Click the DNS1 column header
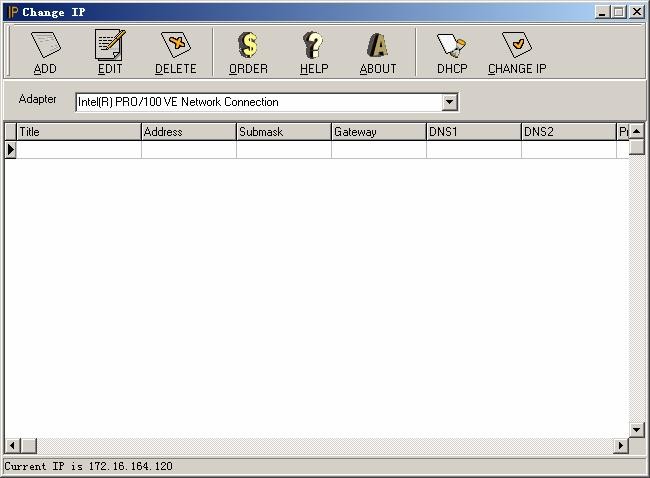Screen dimensions: 650x478 (473, 132)
